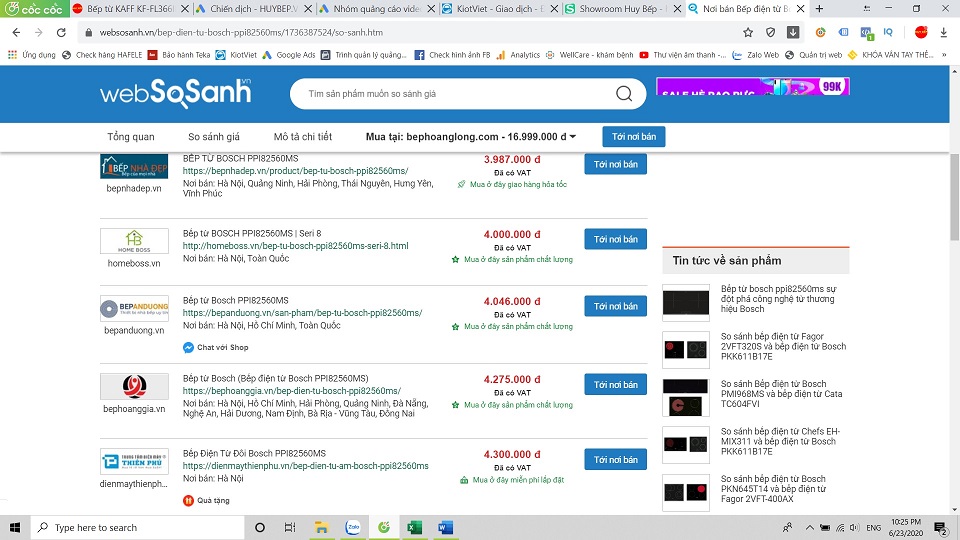The width and height of the screenshot is (960, 540).
Task: Open Home Boss store logo
Action: (x=134, y=241)
